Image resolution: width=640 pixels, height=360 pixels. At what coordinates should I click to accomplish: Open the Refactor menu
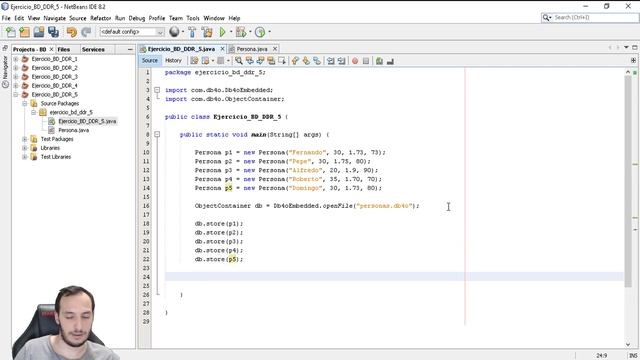pos(100,18)
